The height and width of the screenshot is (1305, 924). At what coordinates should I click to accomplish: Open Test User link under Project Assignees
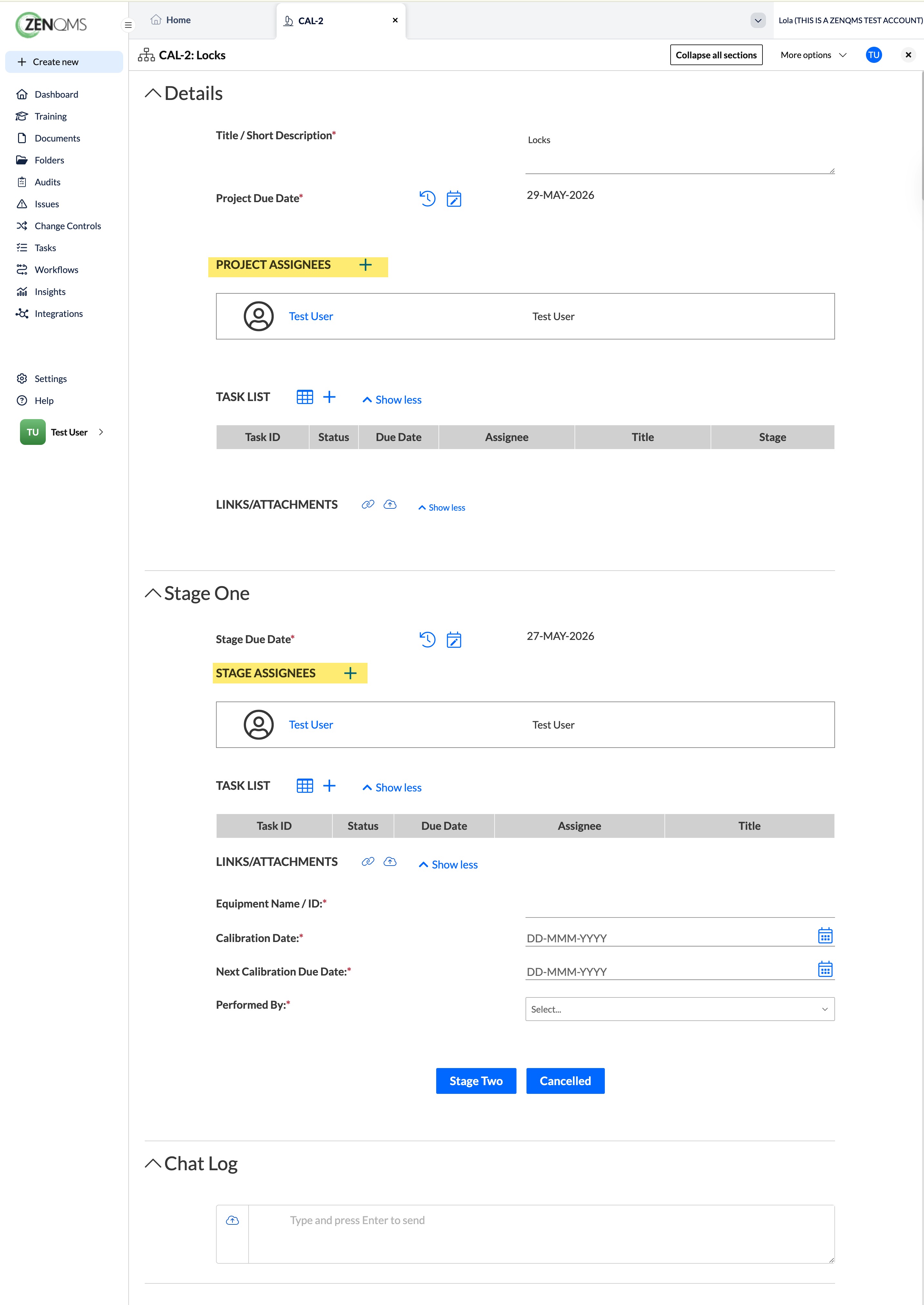coord(311,316)
